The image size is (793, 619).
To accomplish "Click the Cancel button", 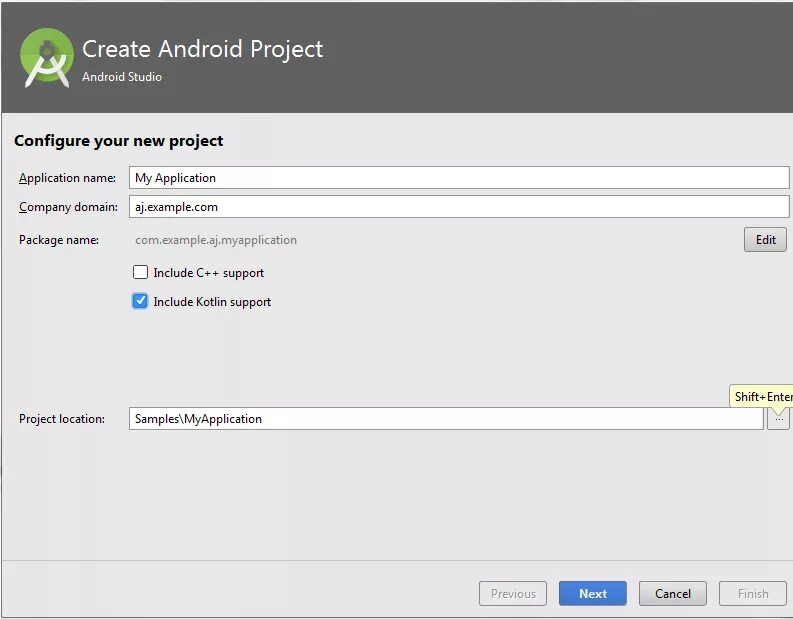I will pyautogui.click(x=673, y=594).
